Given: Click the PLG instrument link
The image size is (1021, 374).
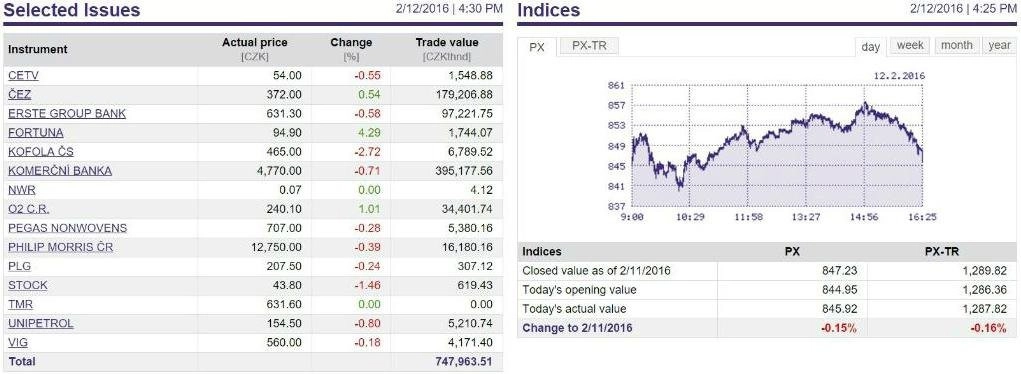Looking at the screenshot, I should 20,266.
